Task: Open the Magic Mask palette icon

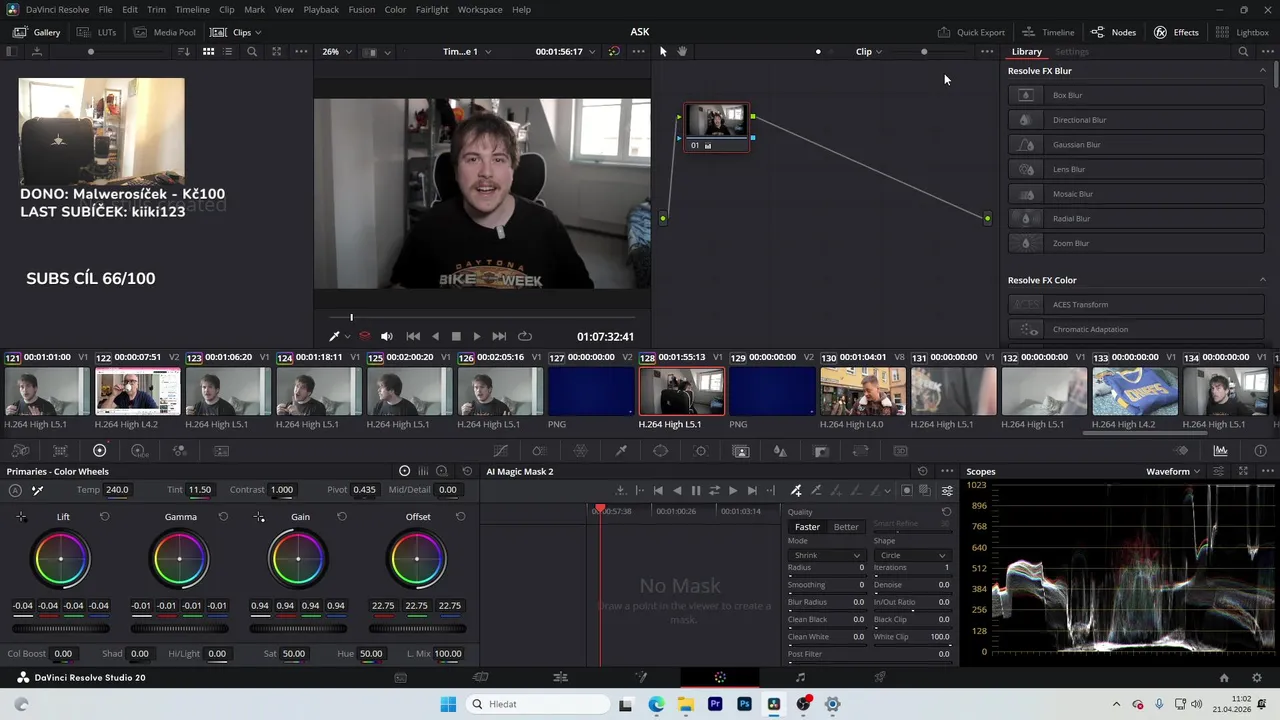Action: (741, 451)
